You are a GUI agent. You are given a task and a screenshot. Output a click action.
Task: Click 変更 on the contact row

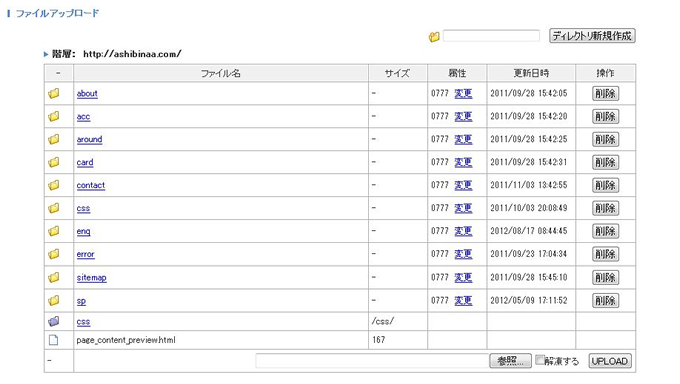pyautogui.click(x=463, y=185)
